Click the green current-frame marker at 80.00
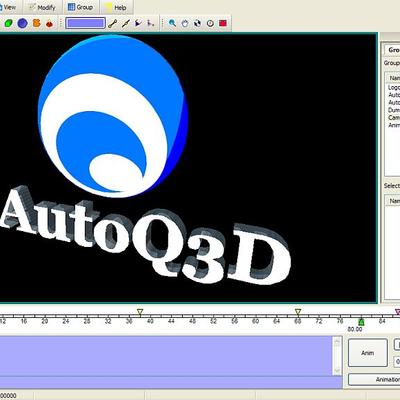 click(x=361, y=322)
